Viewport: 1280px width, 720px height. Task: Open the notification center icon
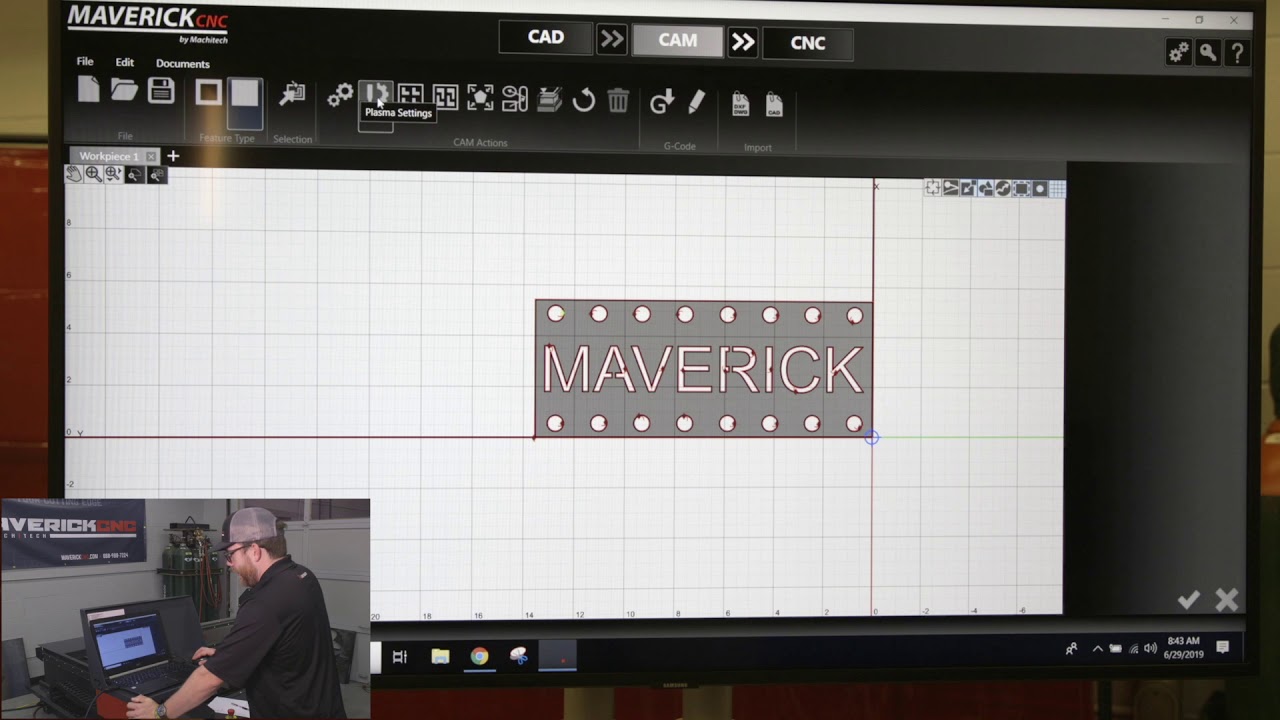click(1222, 648)
